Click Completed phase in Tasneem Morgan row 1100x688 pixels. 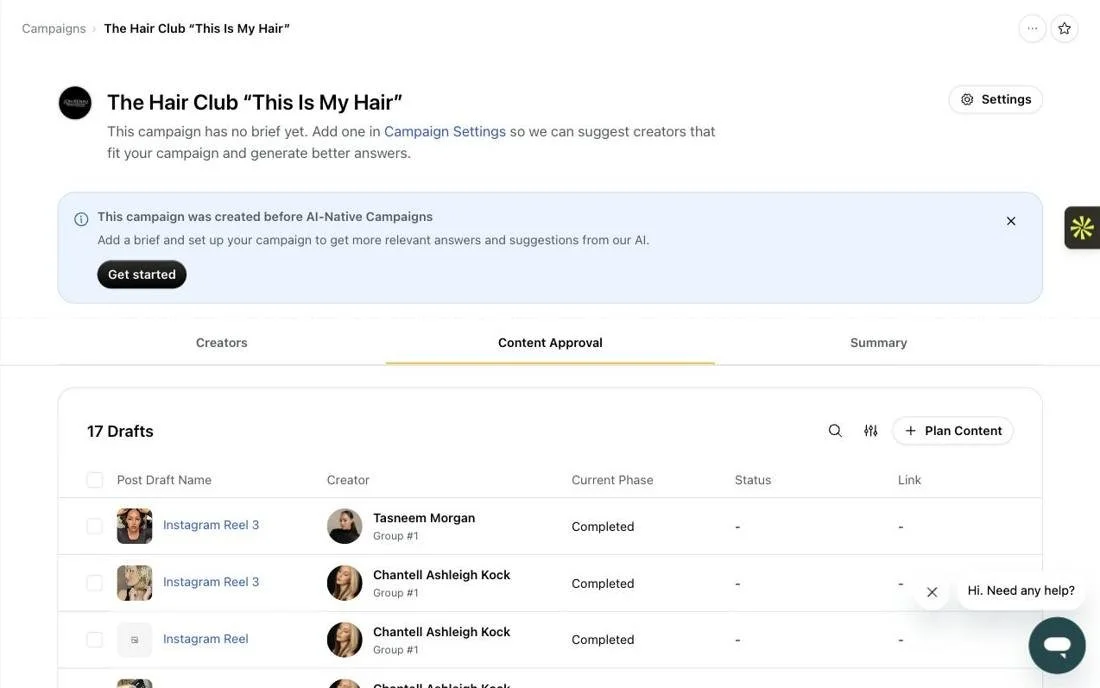coord(603,527)
